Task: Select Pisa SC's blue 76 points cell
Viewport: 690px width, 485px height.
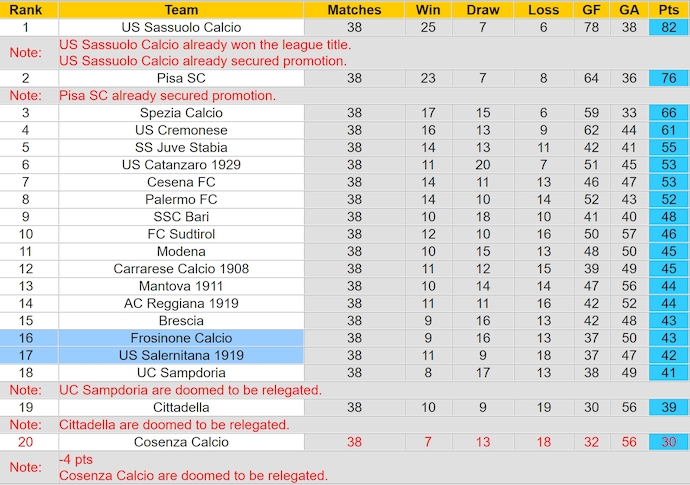Action: (x=669, y=78)
